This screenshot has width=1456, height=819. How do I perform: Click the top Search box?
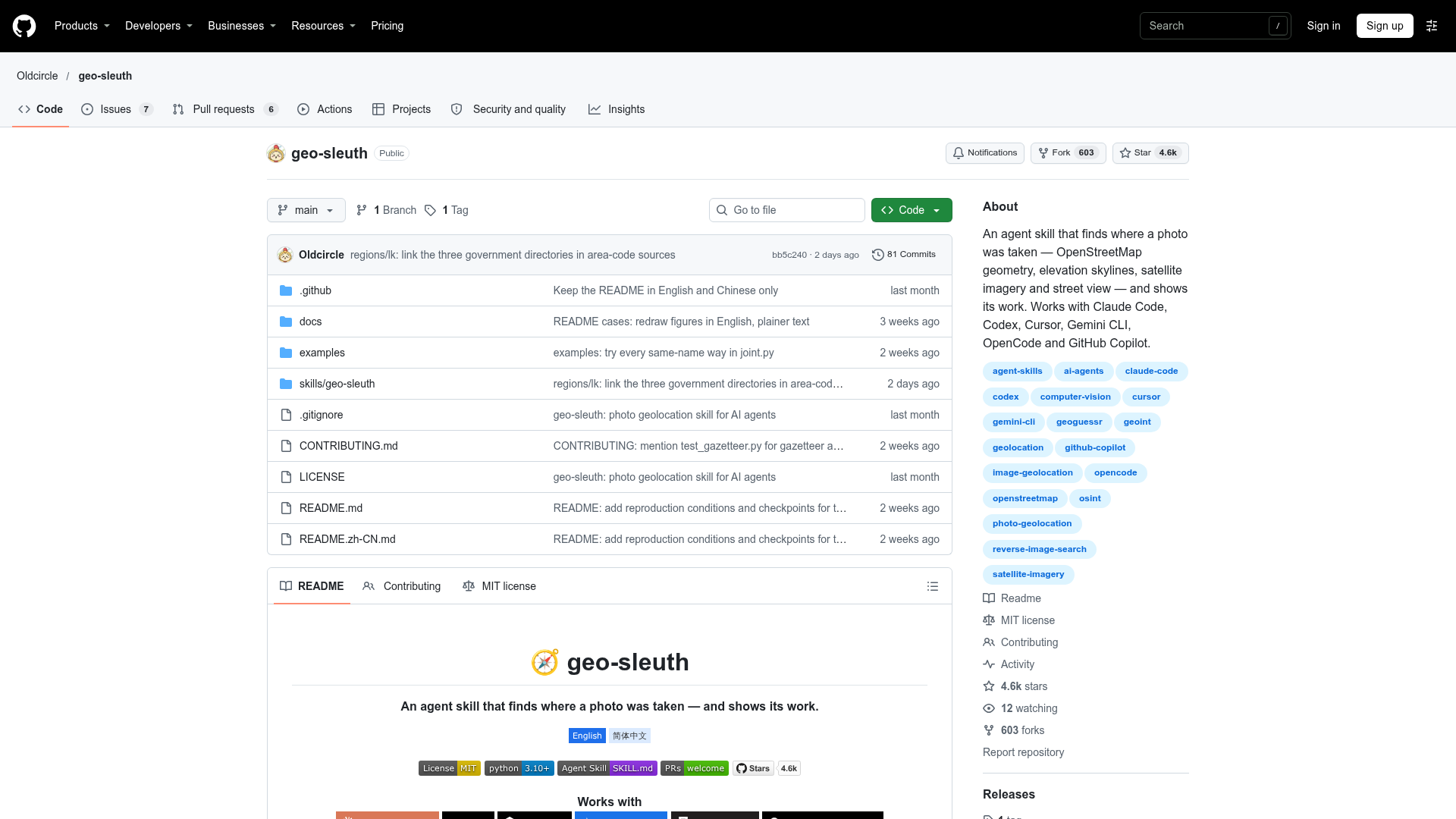point(1216,26)
